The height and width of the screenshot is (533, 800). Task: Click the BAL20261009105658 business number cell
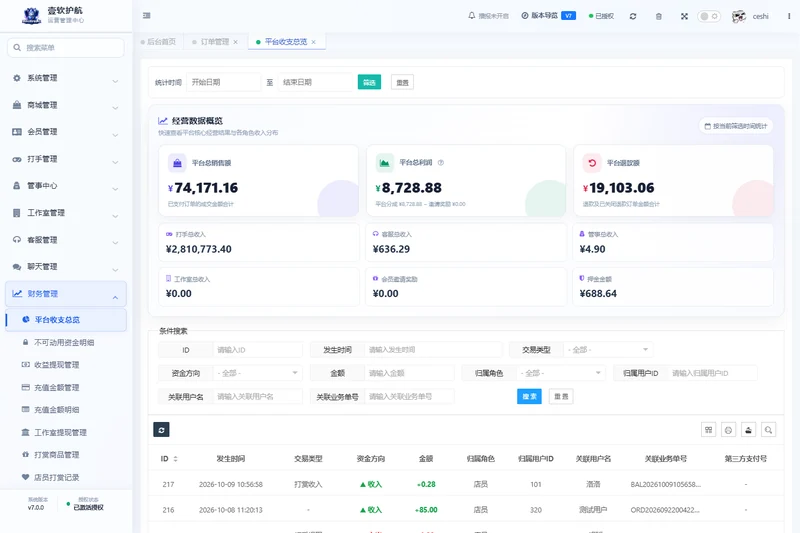665,484
